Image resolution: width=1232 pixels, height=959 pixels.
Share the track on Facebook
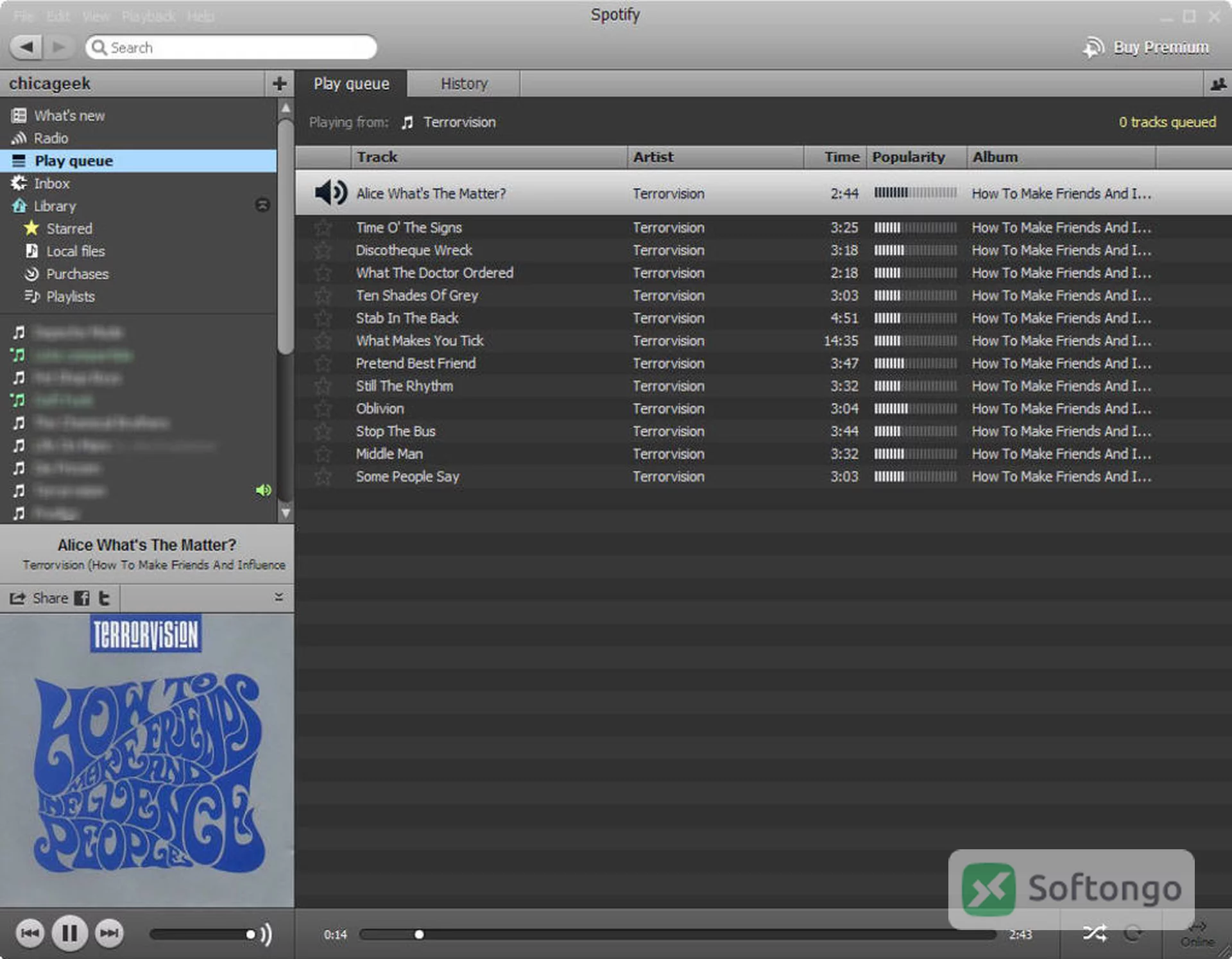click(81, 598)
